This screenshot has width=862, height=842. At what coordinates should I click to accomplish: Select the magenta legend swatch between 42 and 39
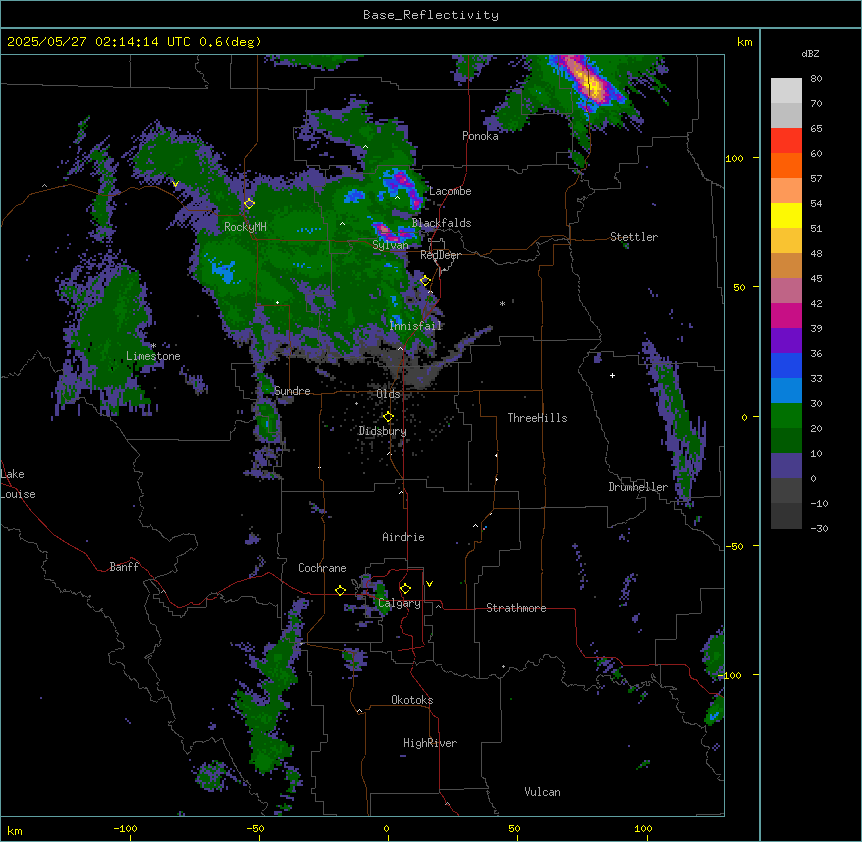(786, 315)
